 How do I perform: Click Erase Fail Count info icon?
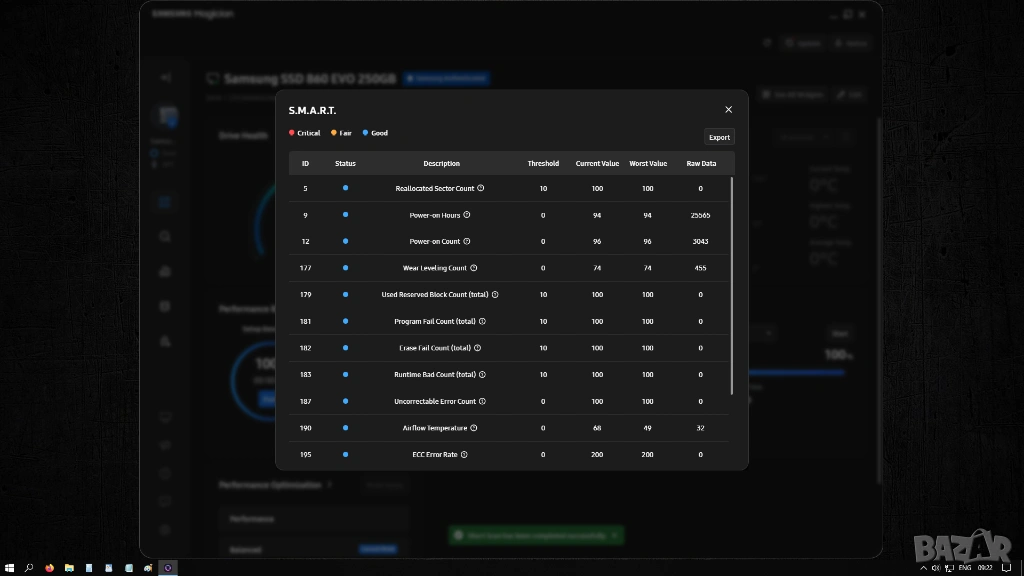478,348
